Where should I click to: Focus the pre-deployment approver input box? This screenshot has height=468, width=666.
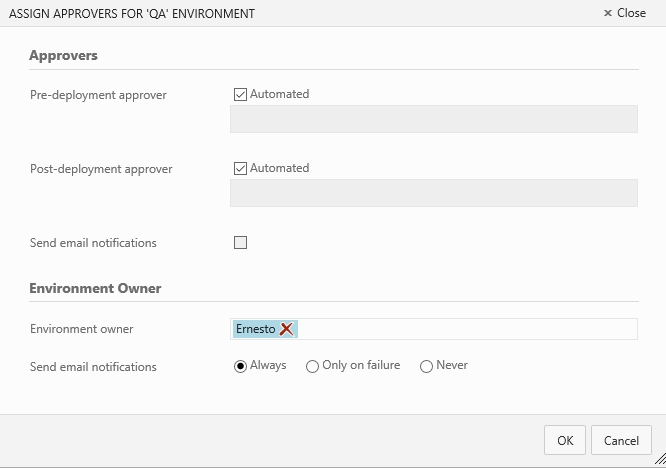tap(434, 119)
